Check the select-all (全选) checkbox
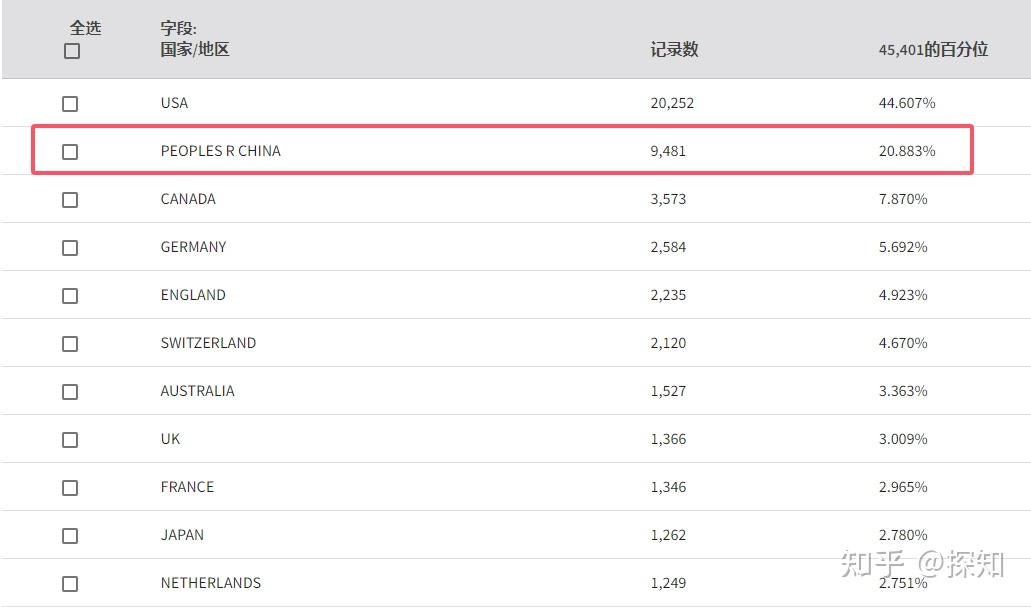 tap(72, 51)
